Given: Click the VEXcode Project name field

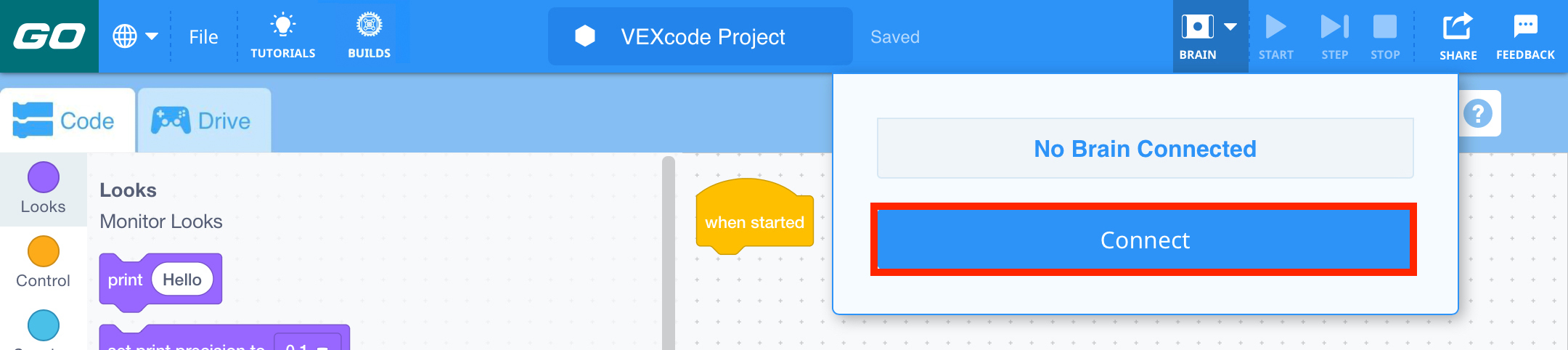Looking at the screenshot, I should tap(702, 37).
